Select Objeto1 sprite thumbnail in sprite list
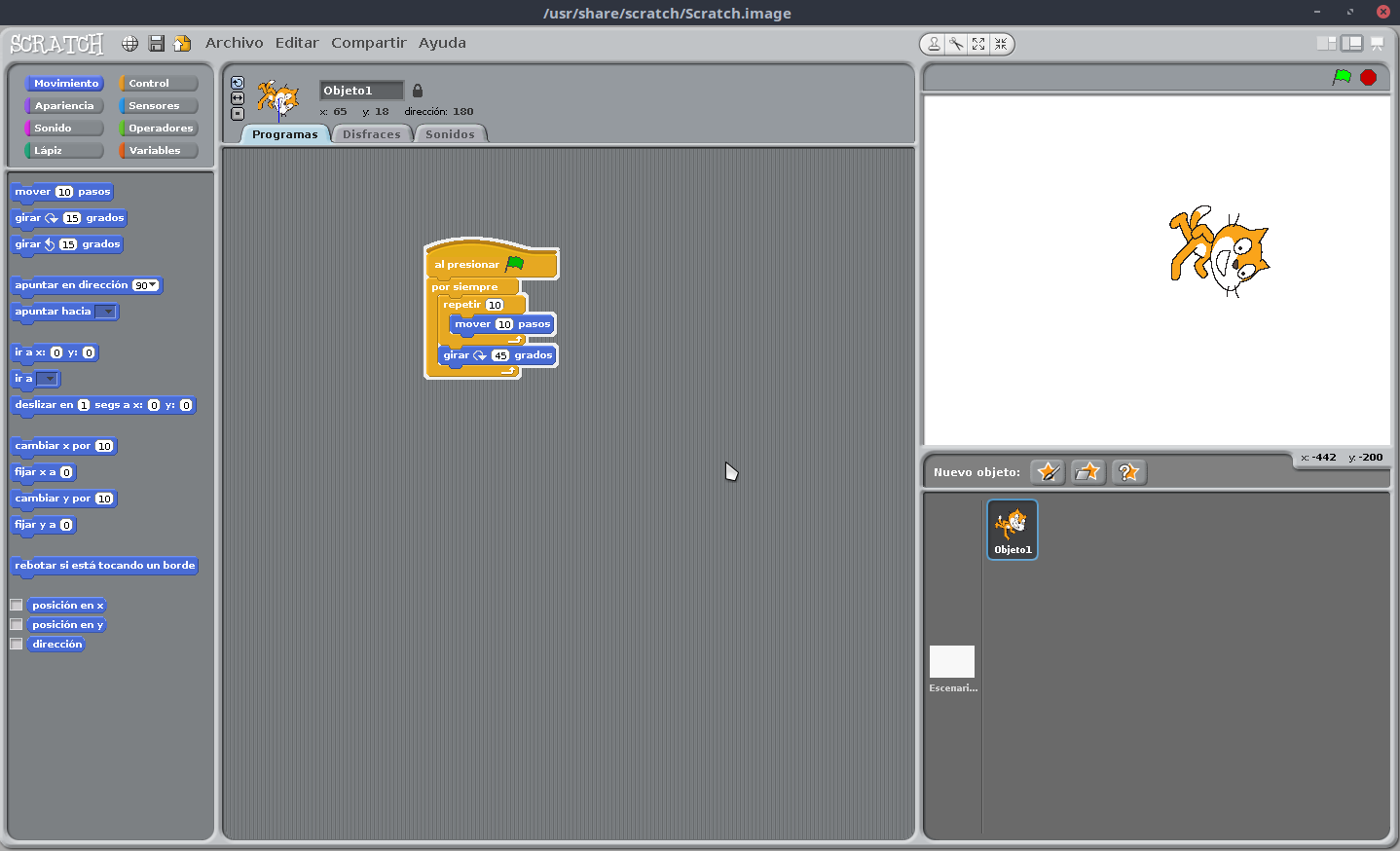The image size is (1400, 851). [1013, 530]
